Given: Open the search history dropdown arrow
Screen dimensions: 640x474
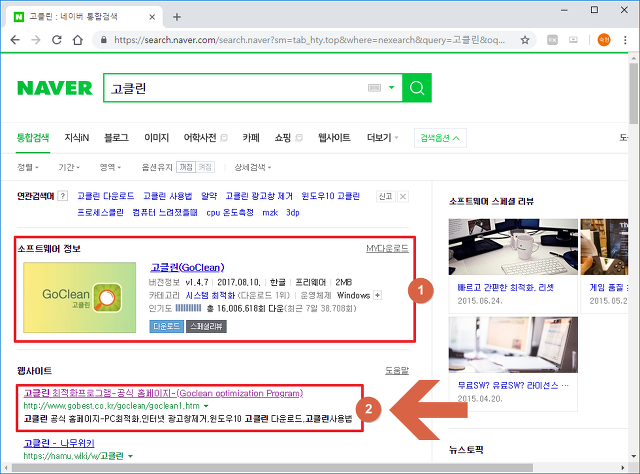Looking at the screenshot, I should pos(391,87).
